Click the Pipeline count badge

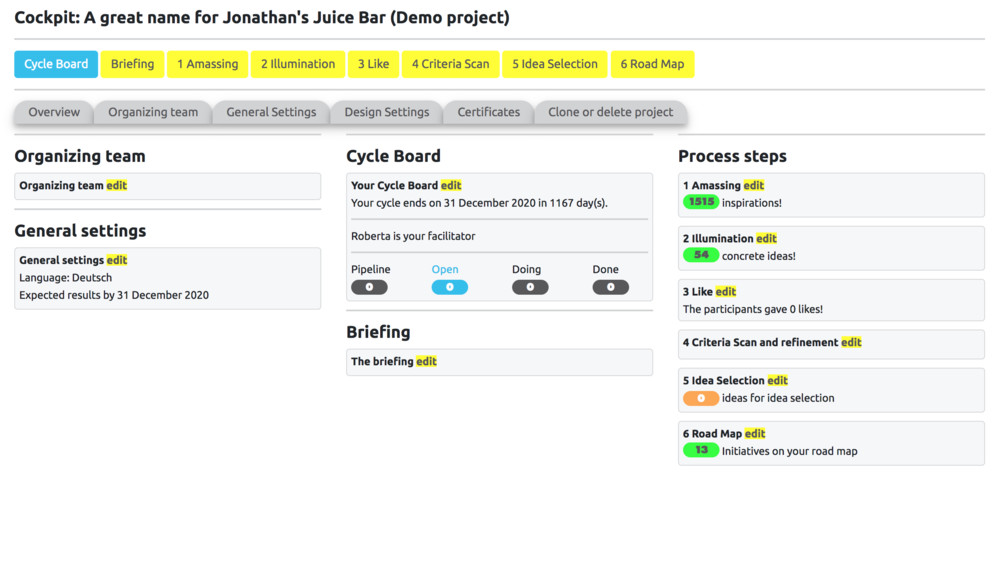coord(369,287)
